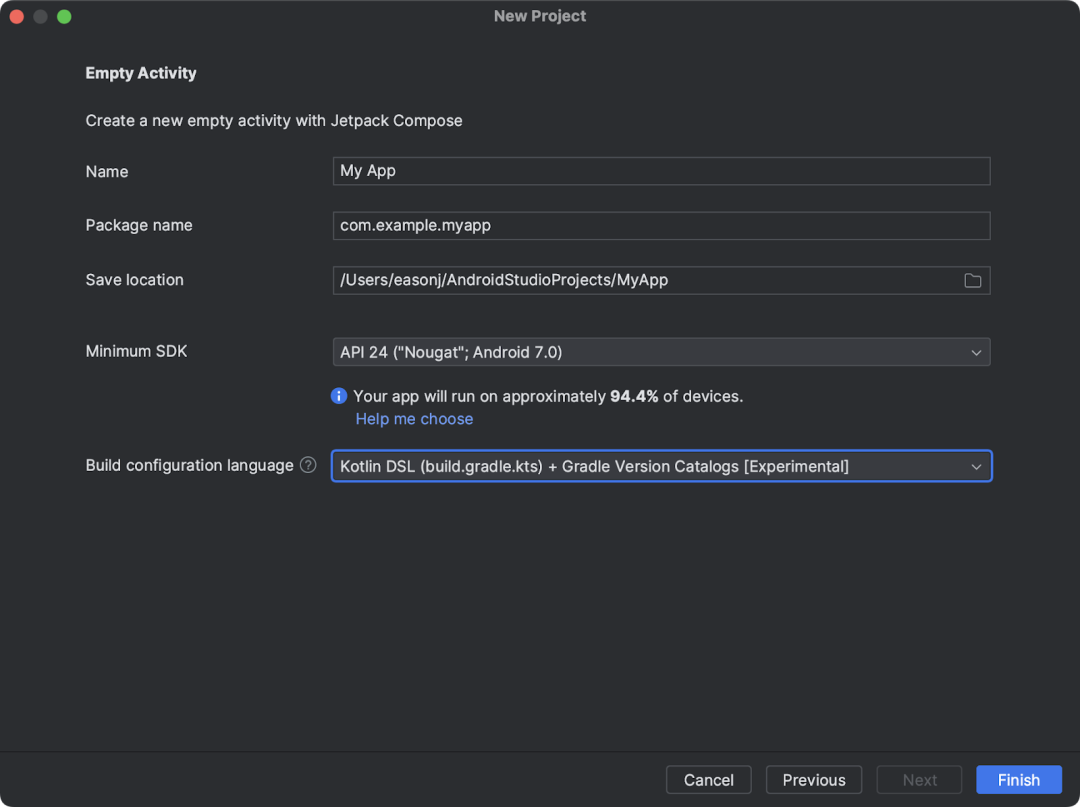This screenshot has height=807, width=1080.
Task: Click the folder browse icon in Save location
Action: 972,281
